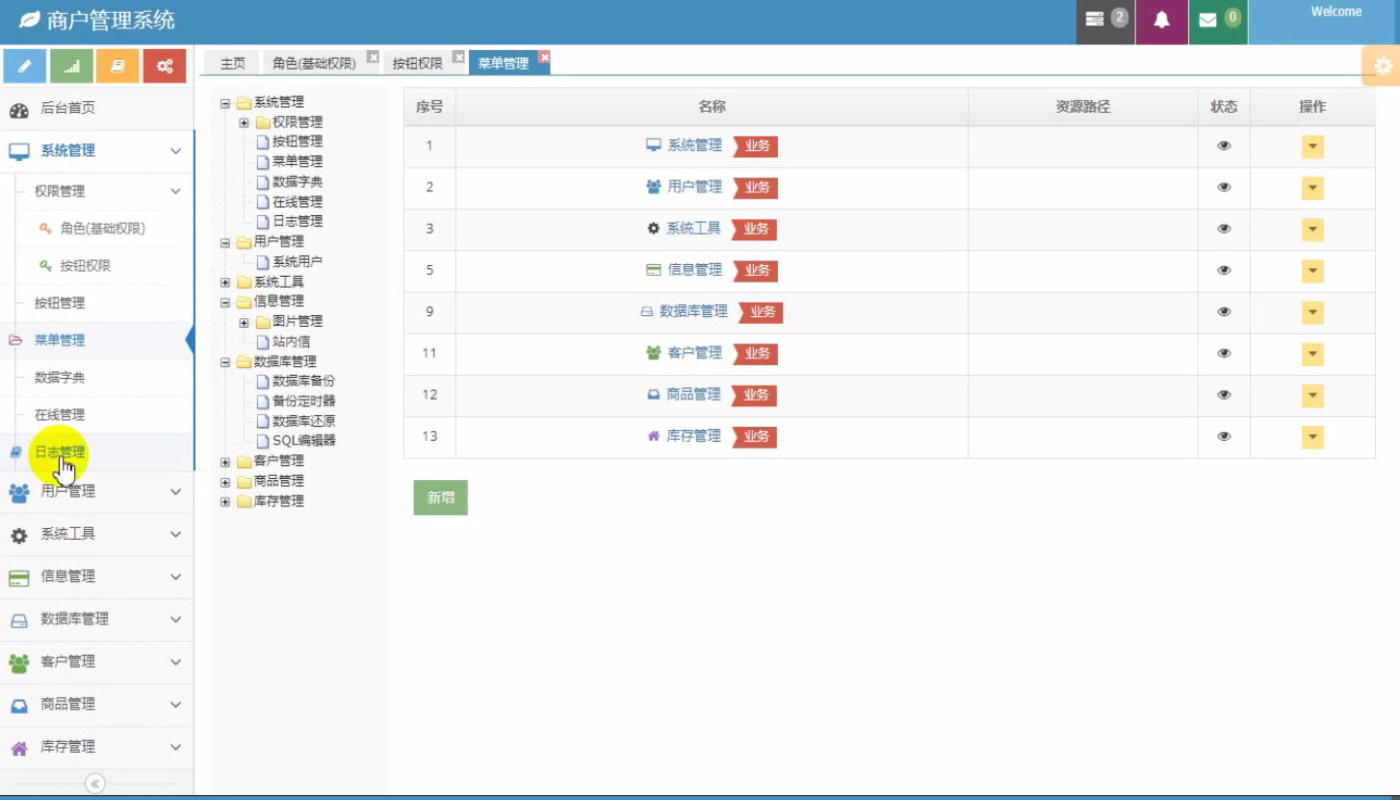Click the drive icon beside sidebar 数据库管理
Image resolution: width=1400 pixels, height=800 pixels.
pyautogui.click(x=19, y=621)
